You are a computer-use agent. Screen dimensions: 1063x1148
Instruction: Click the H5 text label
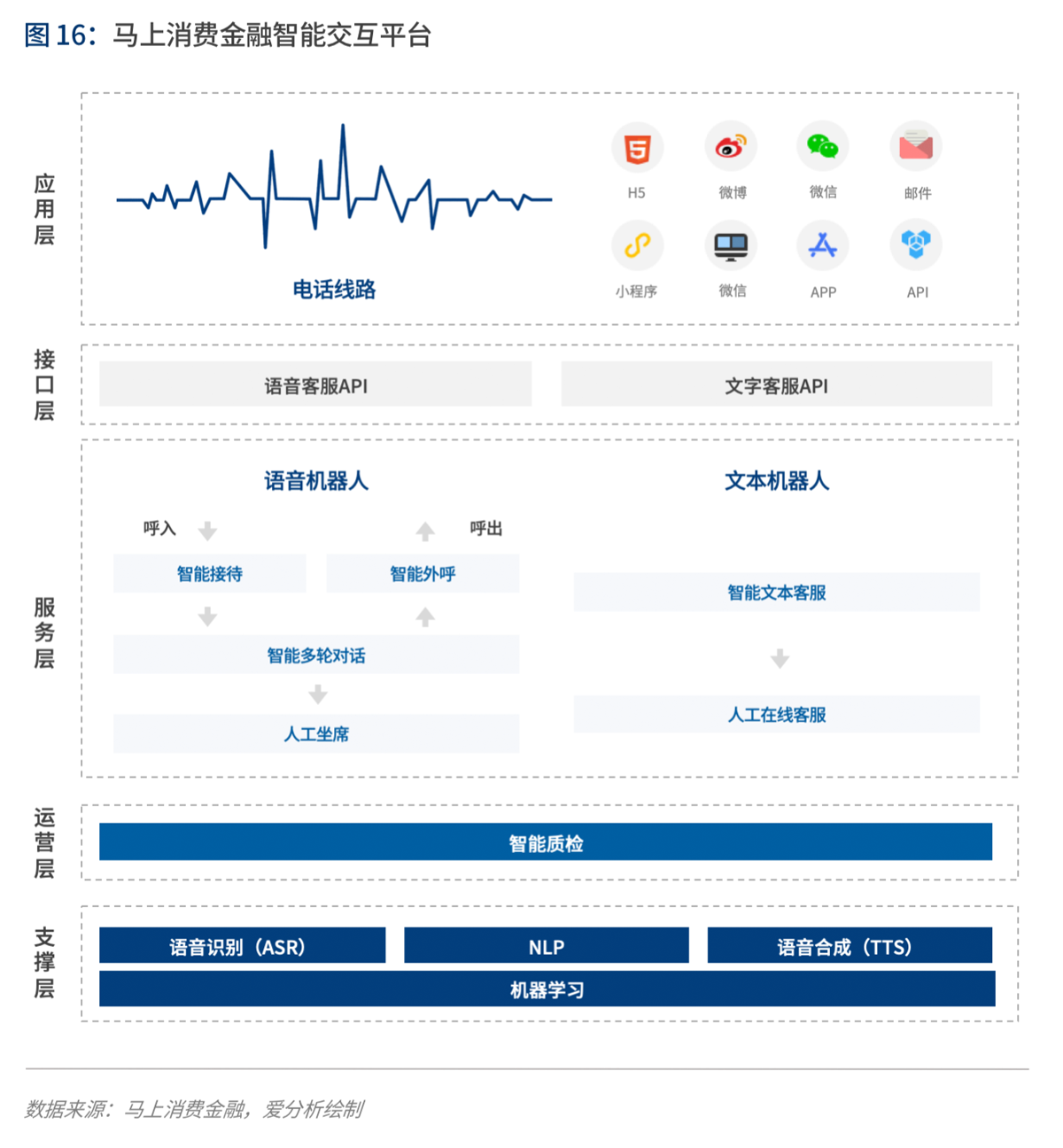point(636,193)
